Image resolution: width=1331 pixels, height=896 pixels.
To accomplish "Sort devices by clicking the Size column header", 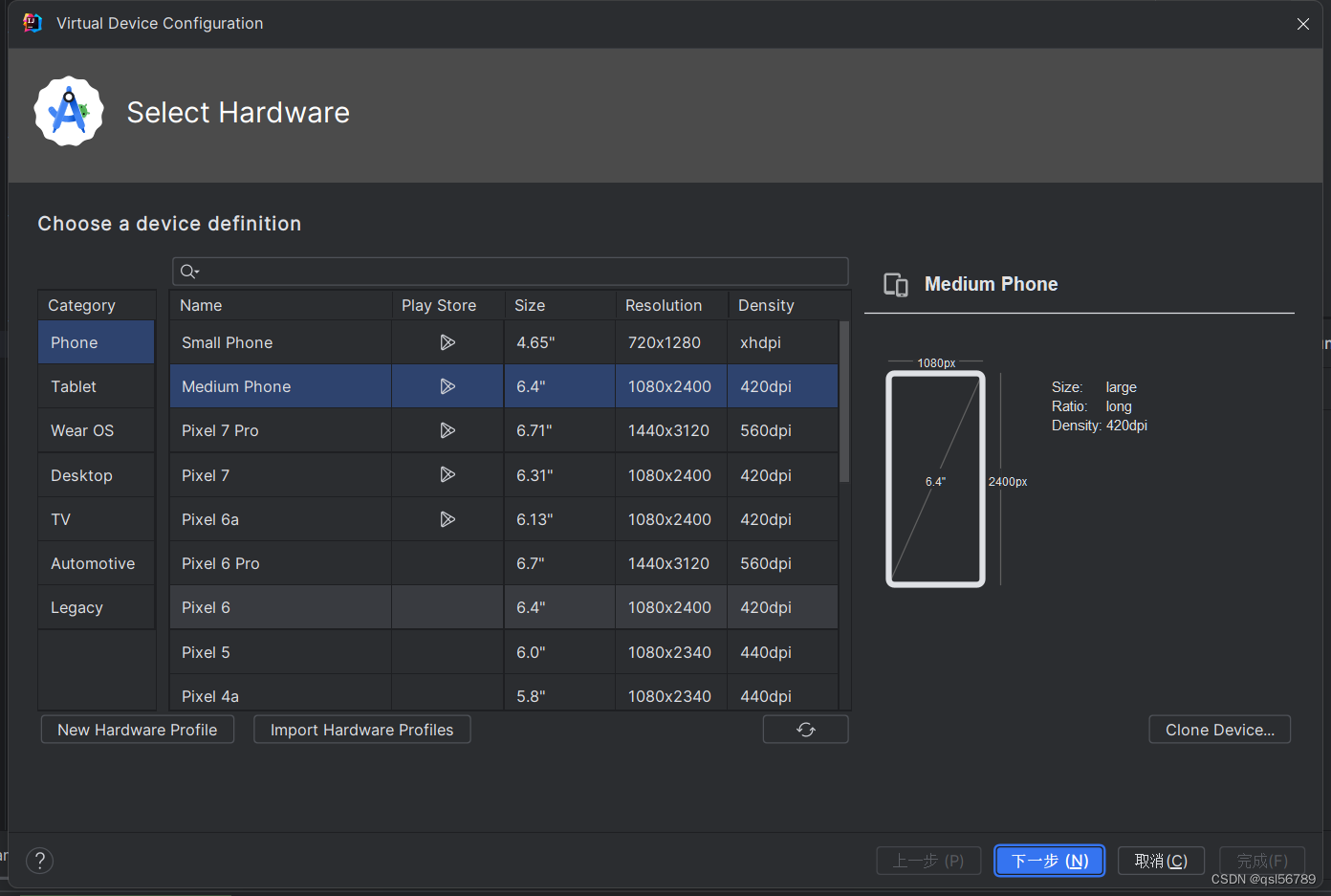I will [530, 305].
